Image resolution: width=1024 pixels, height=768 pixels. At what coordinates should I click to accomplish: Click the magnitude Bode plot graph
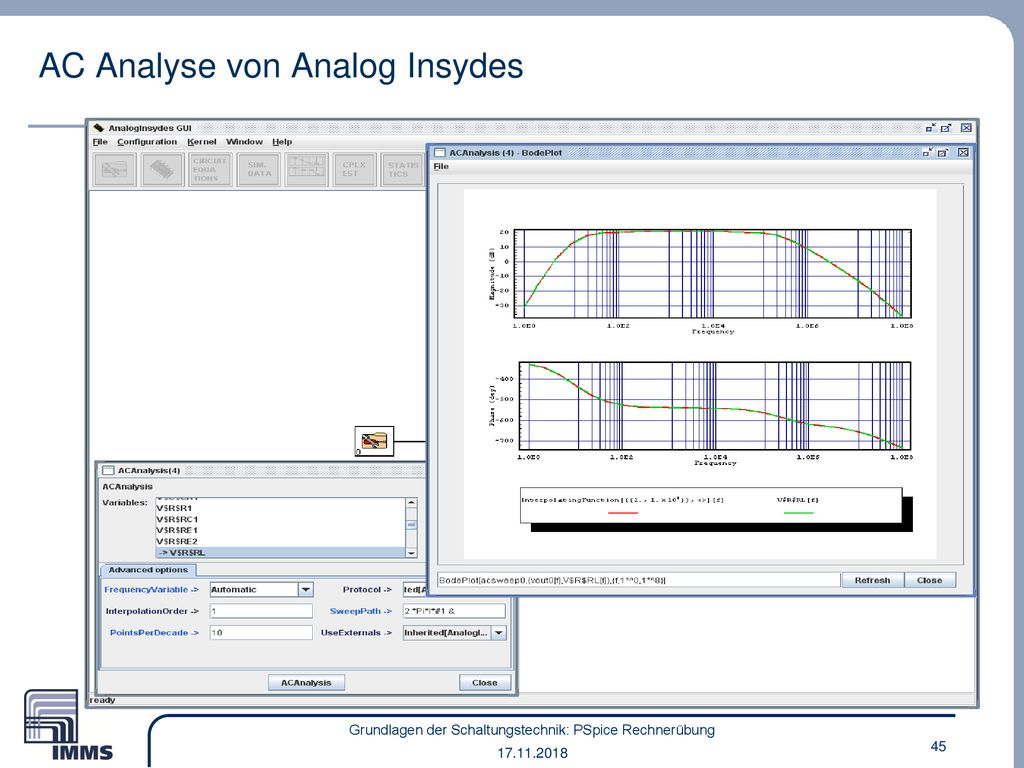[x=712, y=274]
